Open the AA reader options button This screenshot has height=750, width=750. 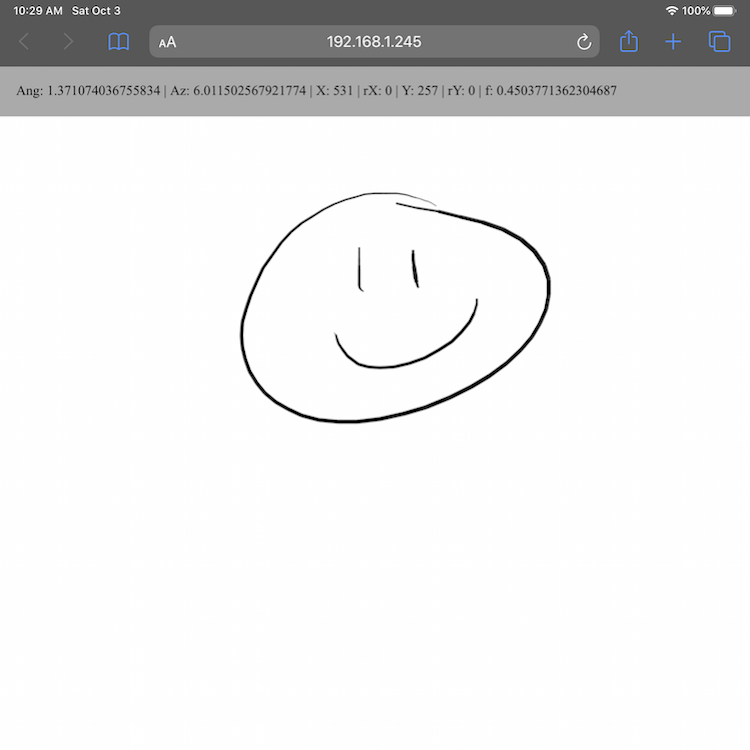[x=167, y=42]
